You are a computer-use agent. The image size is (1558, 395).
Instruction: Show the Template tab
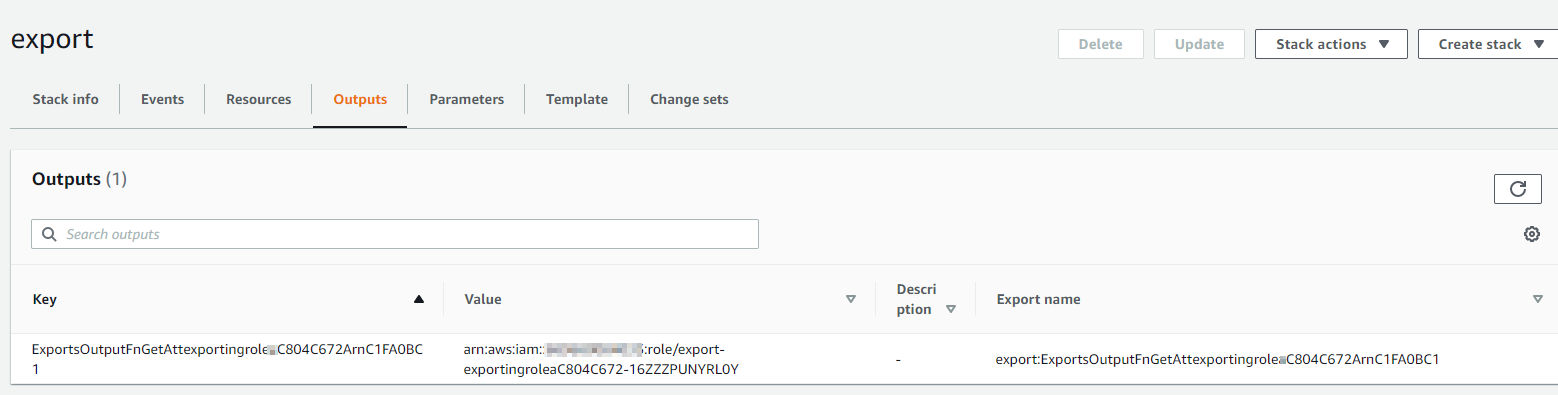(x=576, y=99)
